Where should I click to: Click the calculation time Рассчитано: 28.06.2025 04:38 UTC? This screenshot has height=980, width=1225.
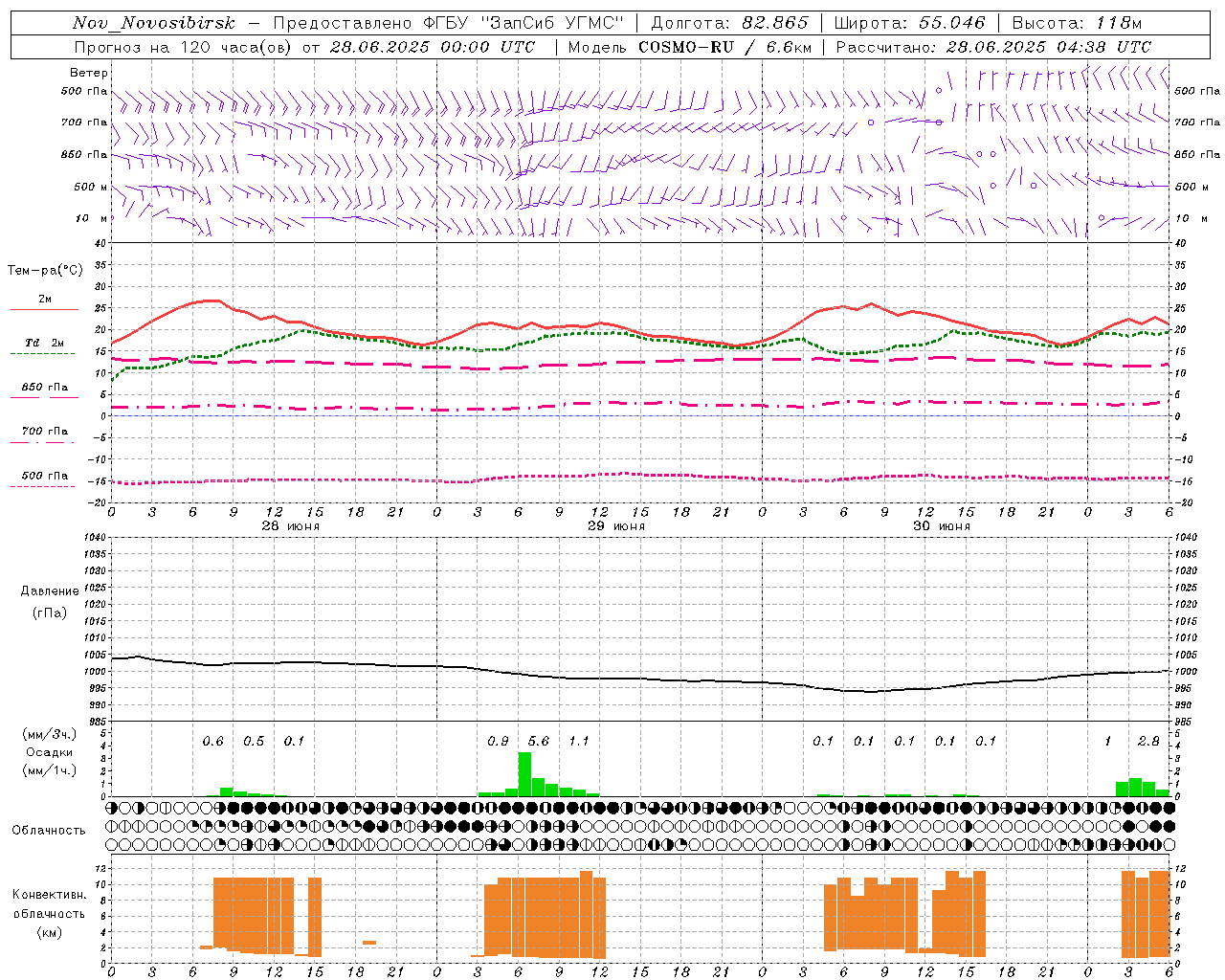click(x=993, y=47)
